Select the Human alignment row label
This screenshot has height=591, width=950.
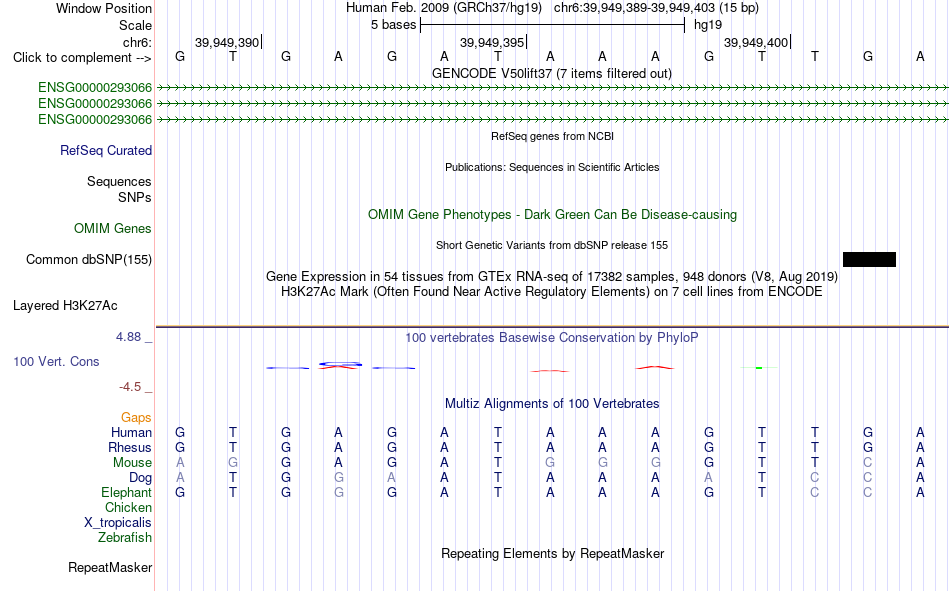131,432
